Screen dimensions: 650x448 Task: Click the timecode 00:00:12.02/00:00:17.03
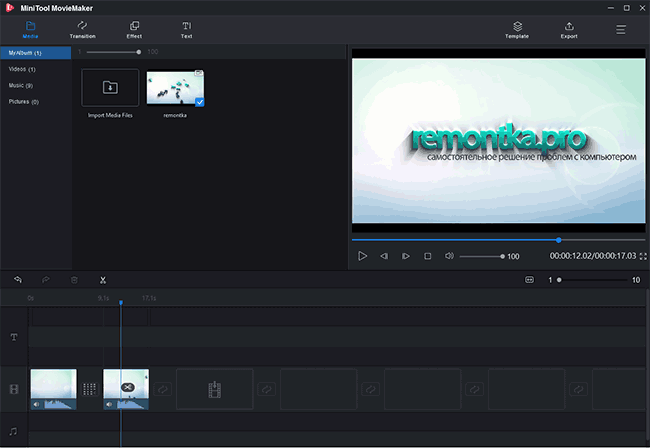(593, 256)
